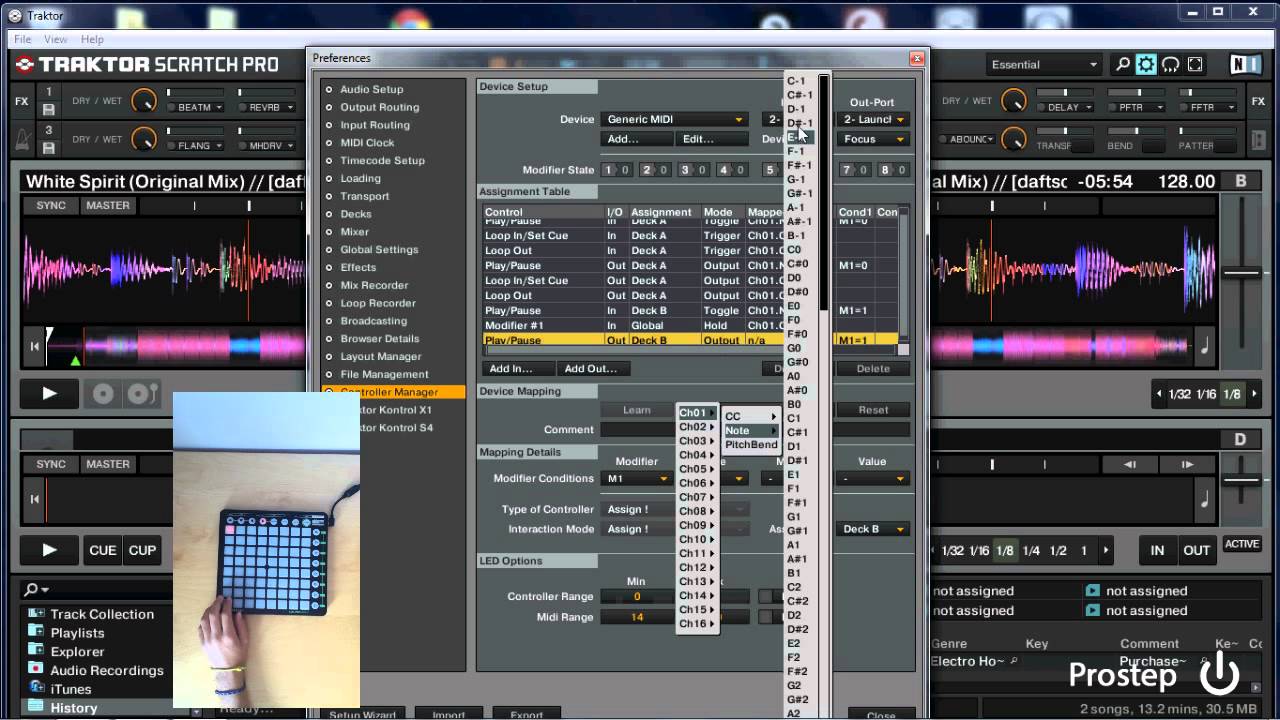Select Note in the Ch01 submenu

pyautogui.click(x=751, y=431)
